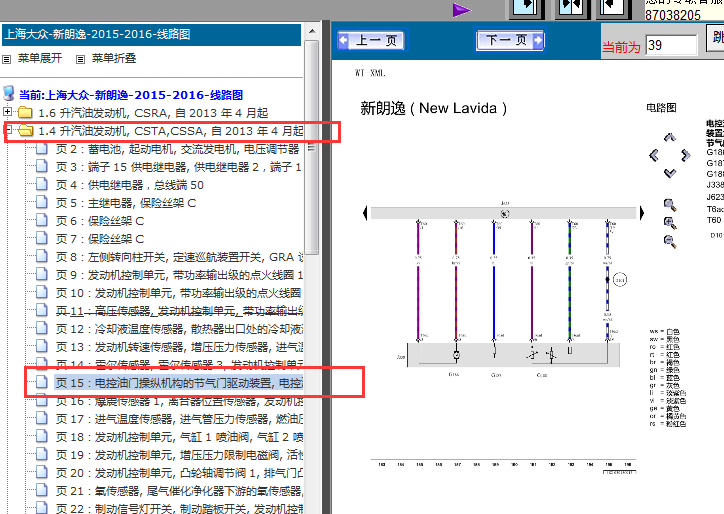Open 页 2 : 蓄电池, 起动电机
Viewport: 724px width, 514px height.
click(177, 149)
